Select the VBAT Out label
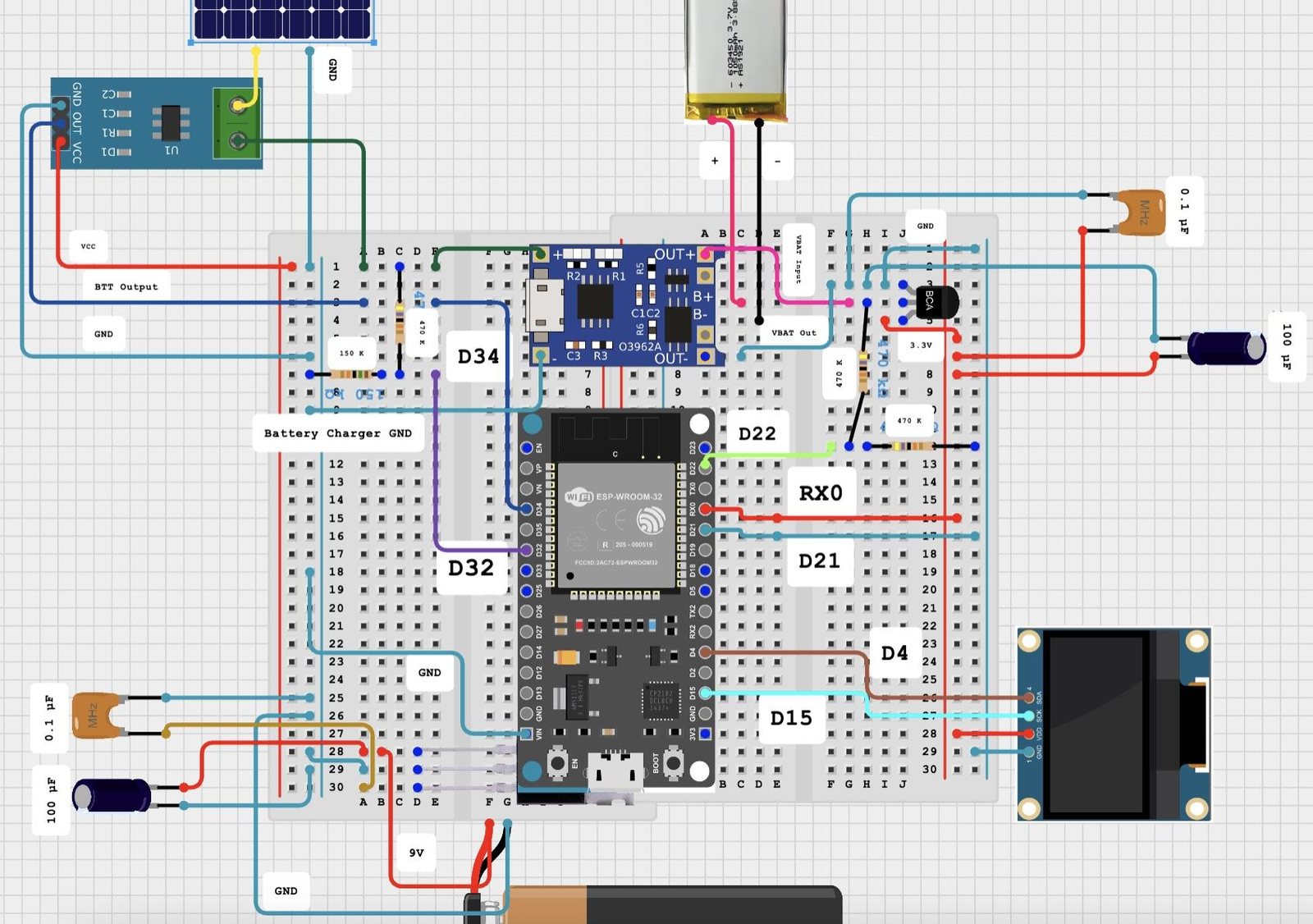Image resolution: width=1313 pixels, height=924 pixels. [794, 333]
